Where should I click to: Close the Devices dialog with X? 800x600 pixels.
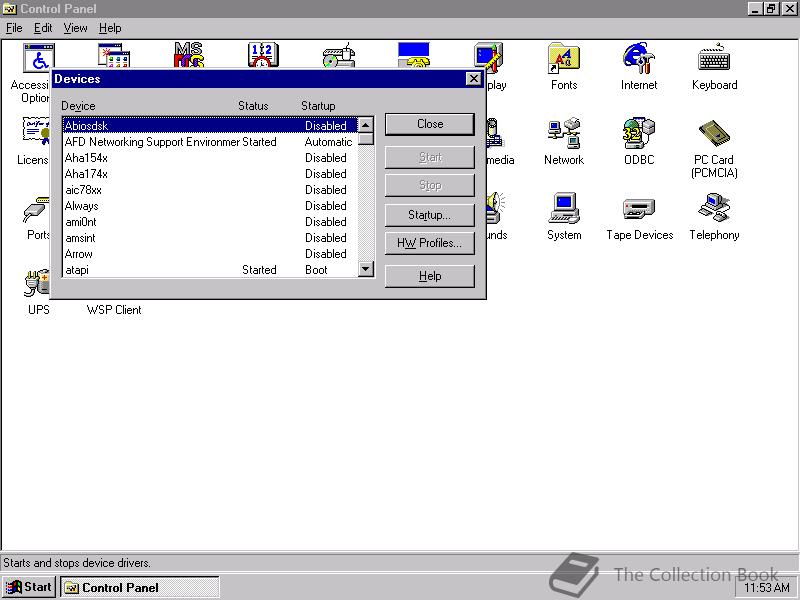click(473, 79)
